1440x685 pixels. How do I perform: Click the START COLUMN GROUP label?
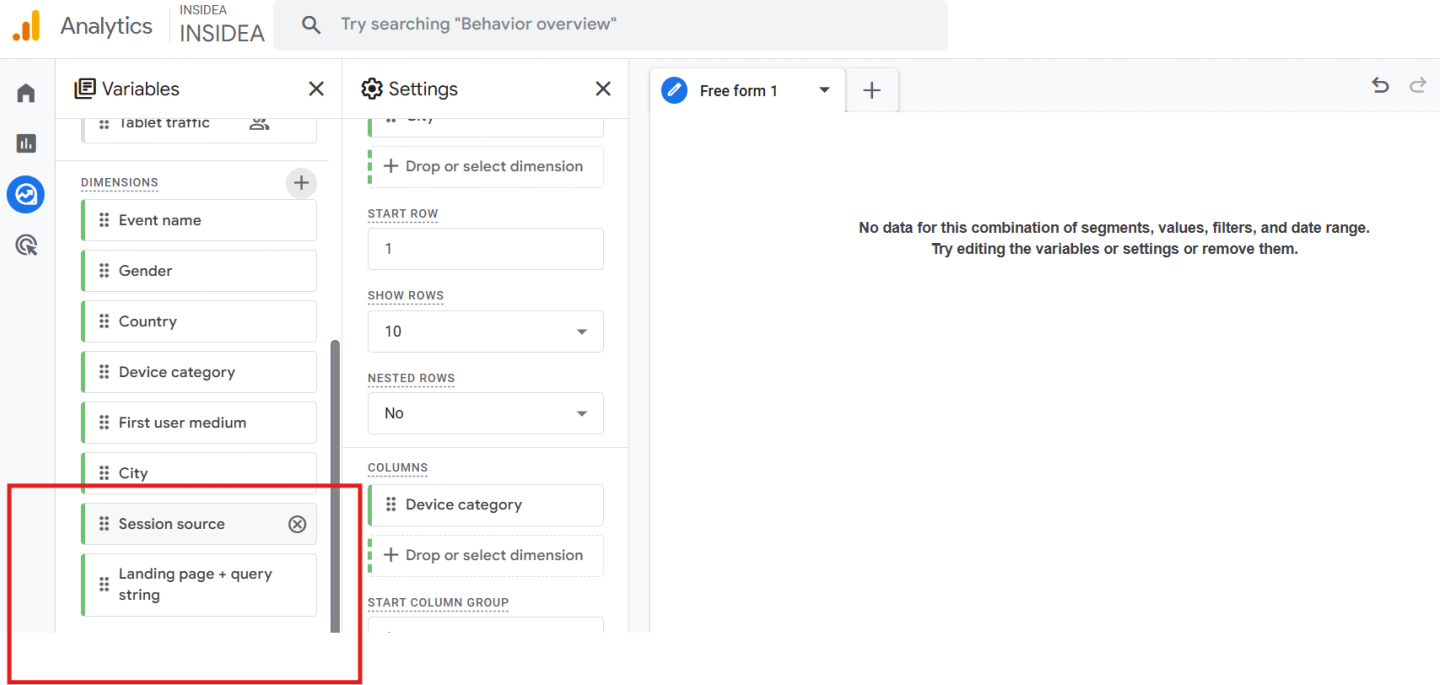click(438, 603)
